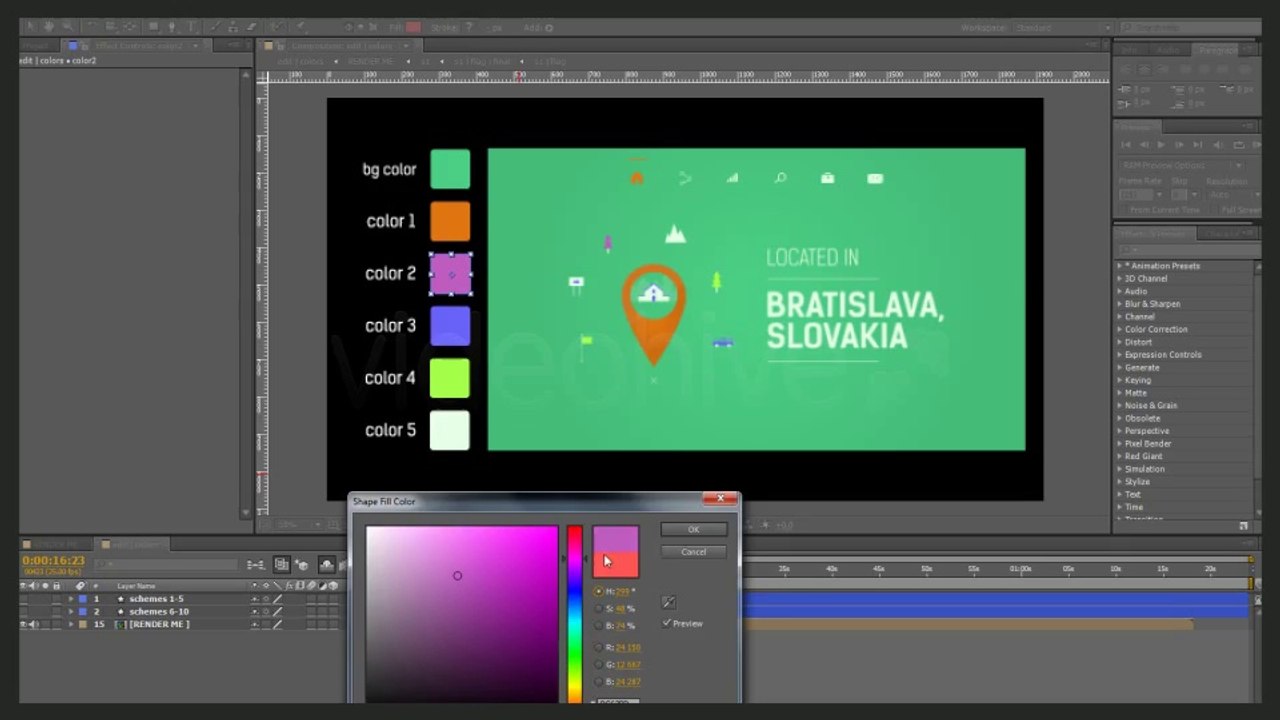Select the R red radio button
The height and width of the screenshot is (720, 1280).
(x=599, y=648)
